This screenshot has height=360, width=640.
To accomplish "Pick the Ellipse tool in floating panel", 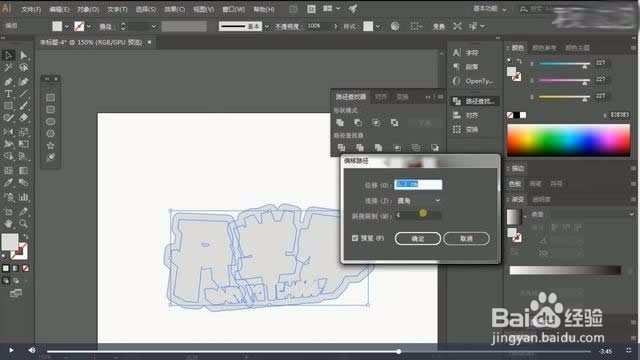I will coord(51,121).
